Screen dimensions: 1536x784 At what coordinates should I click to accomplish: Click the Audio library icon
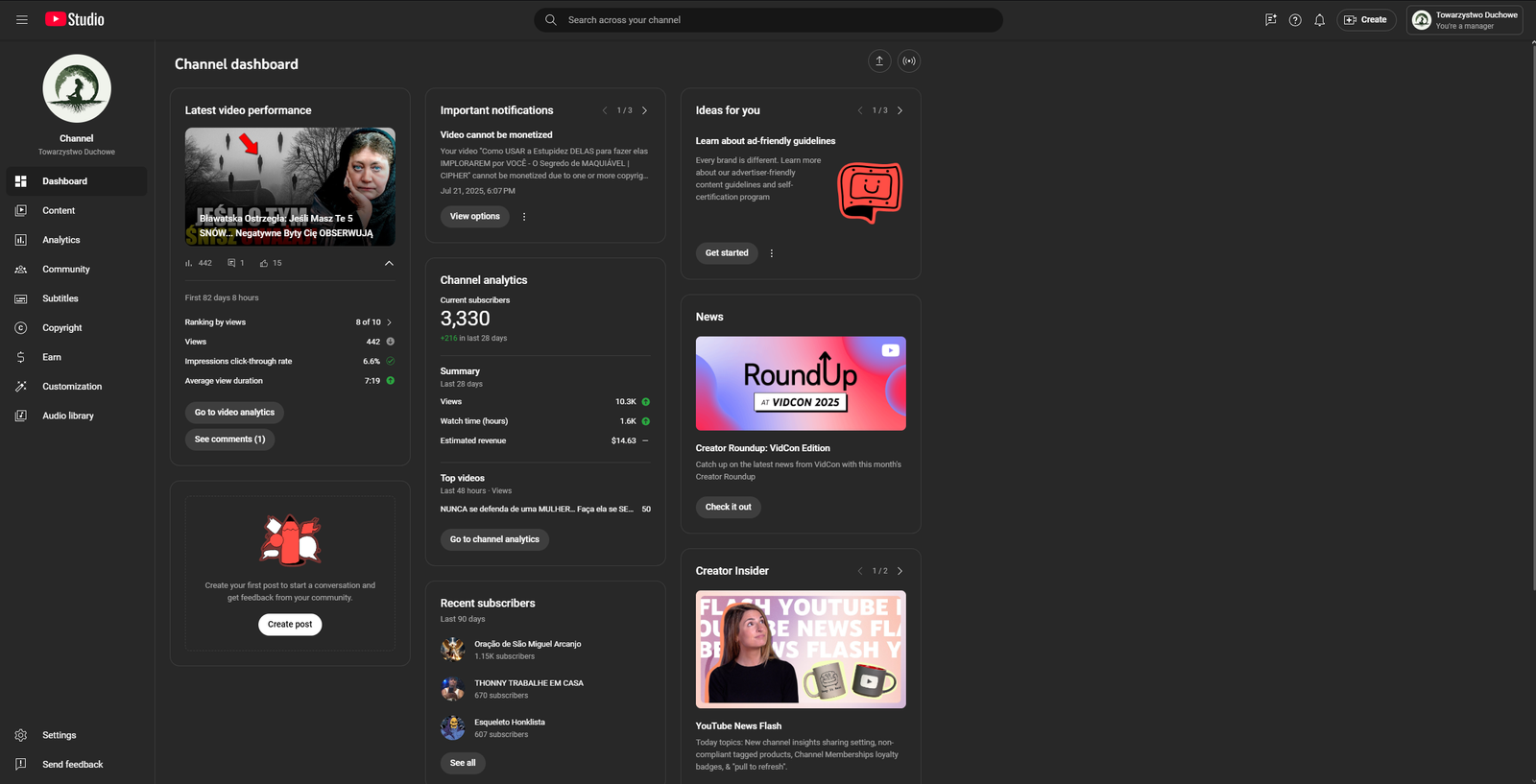[21, 416]
